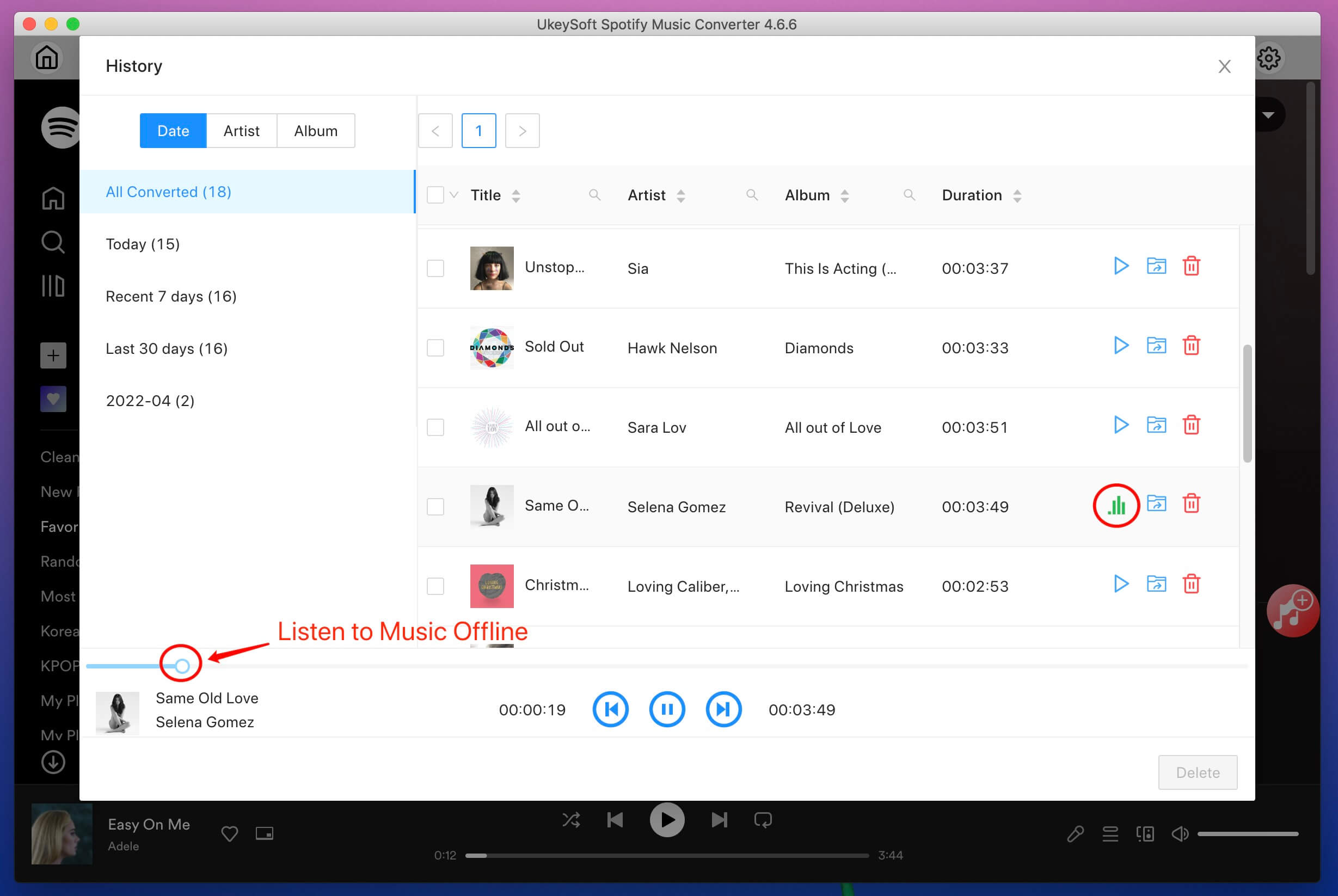
Task: Select the select-all checkbox in header
Action: coord(436,195)
